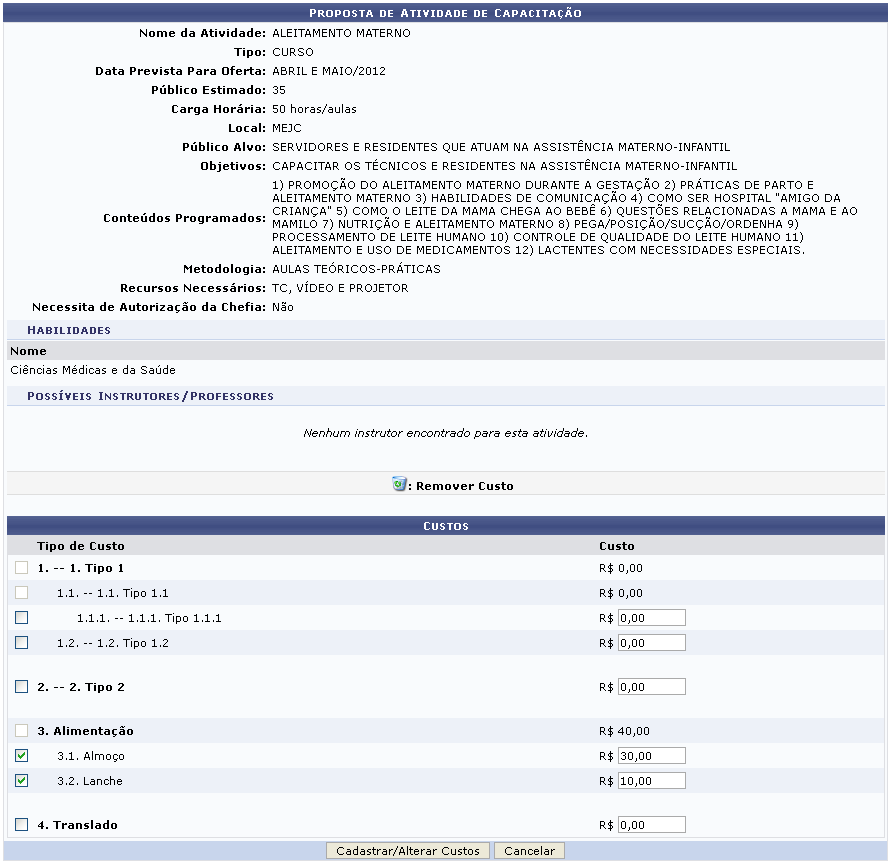The image size is (892, 864).
Task: Edit the Almoço cost value field
Action: [651, 756]
